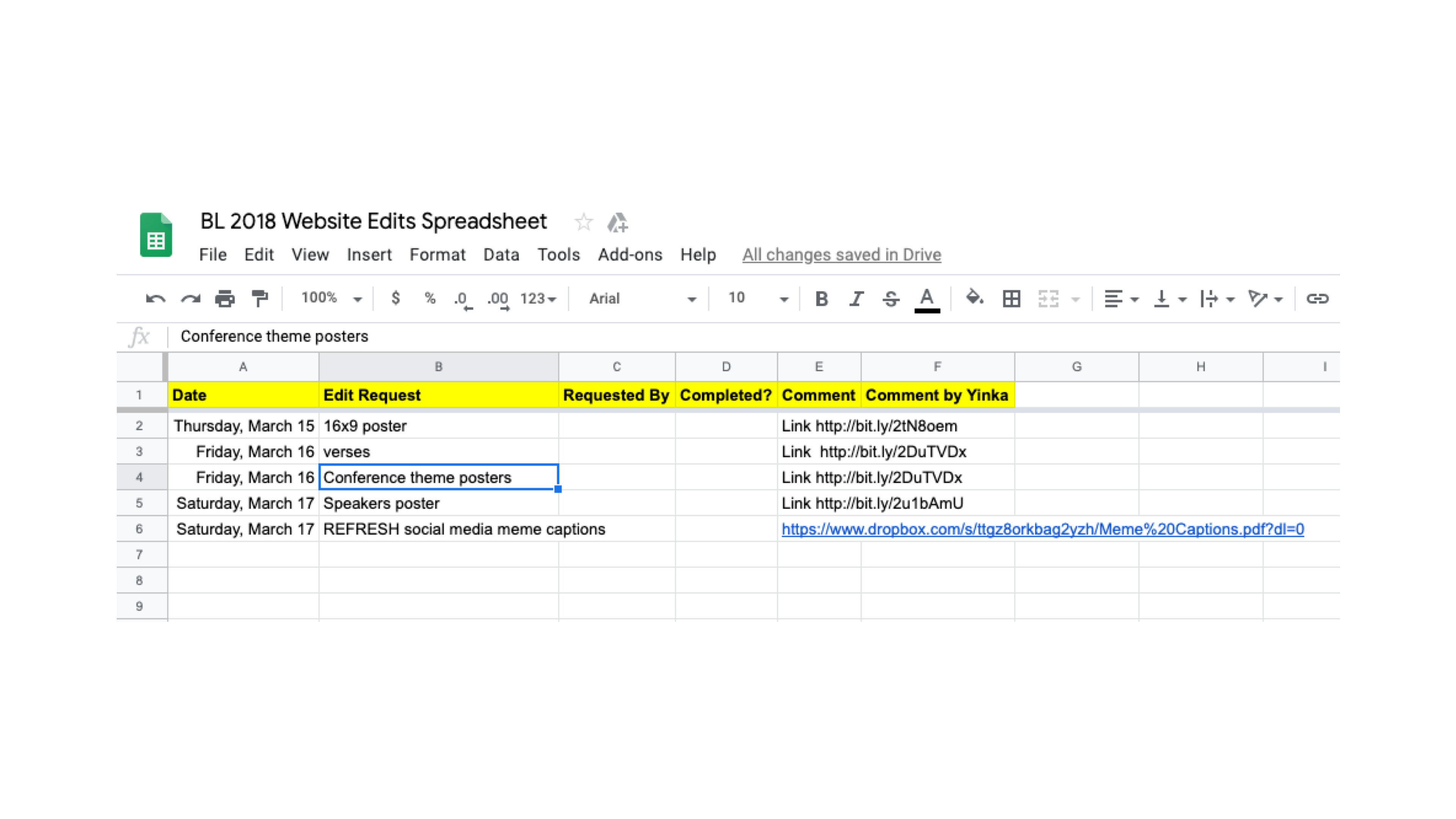Image resolution: width=1456 pixels, height=819 pixels.
Task: Click the add to Drive icon
Action: coord(617,222)
